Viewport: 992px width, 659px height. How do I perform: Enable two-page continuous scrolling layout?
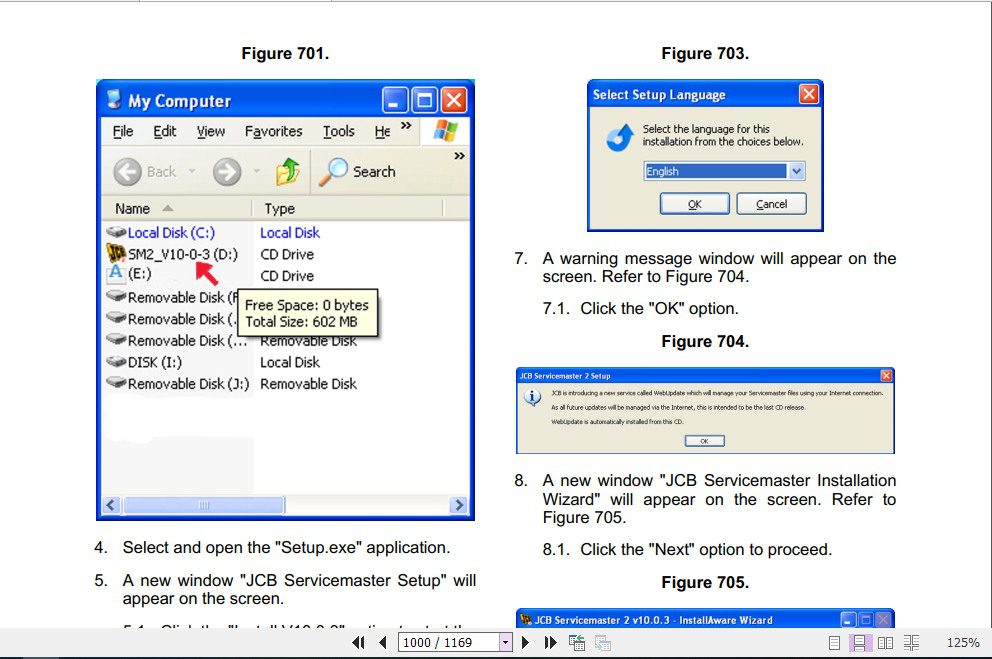911,643
